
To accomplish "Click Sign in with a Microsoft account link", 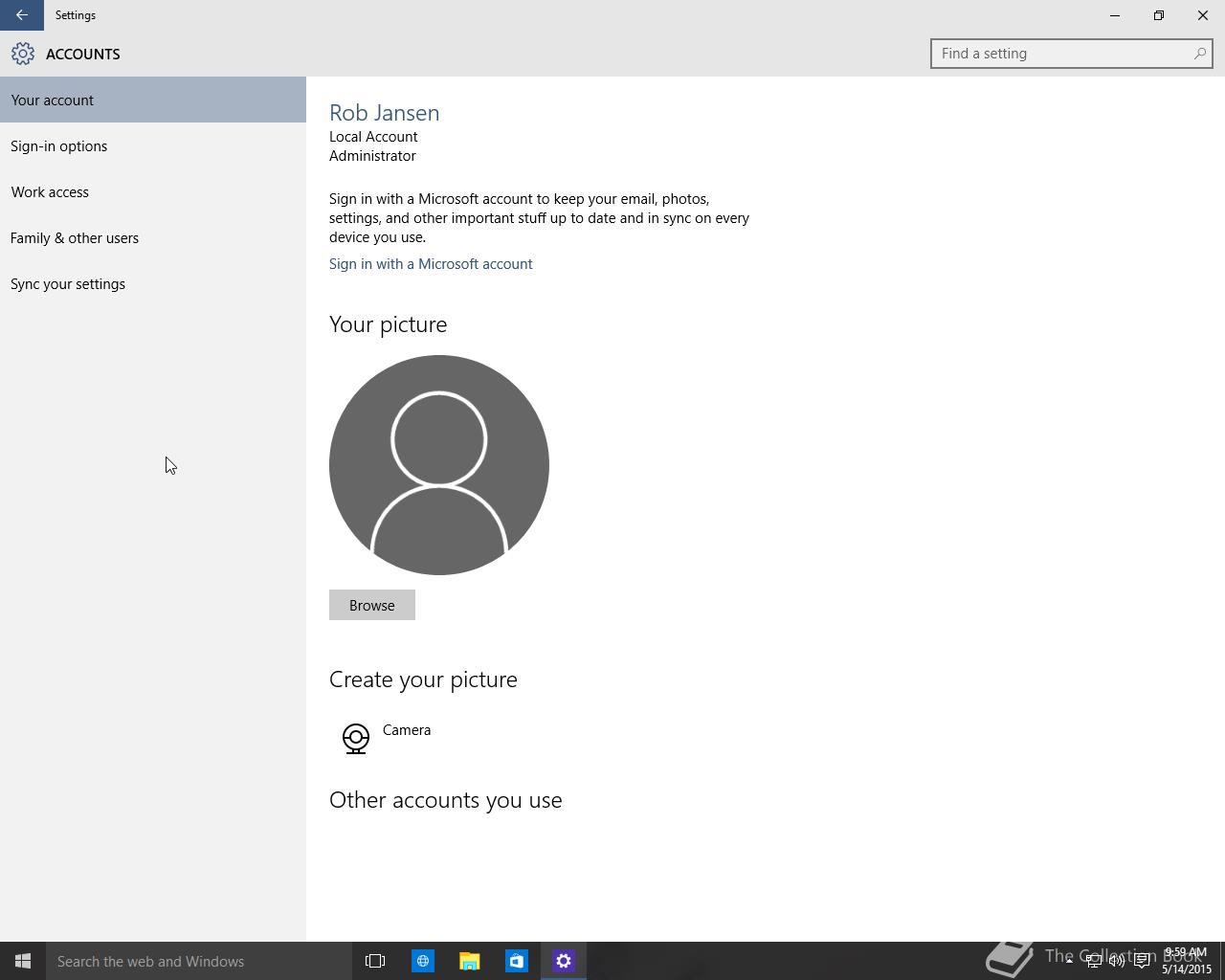I will pos(431,264).
